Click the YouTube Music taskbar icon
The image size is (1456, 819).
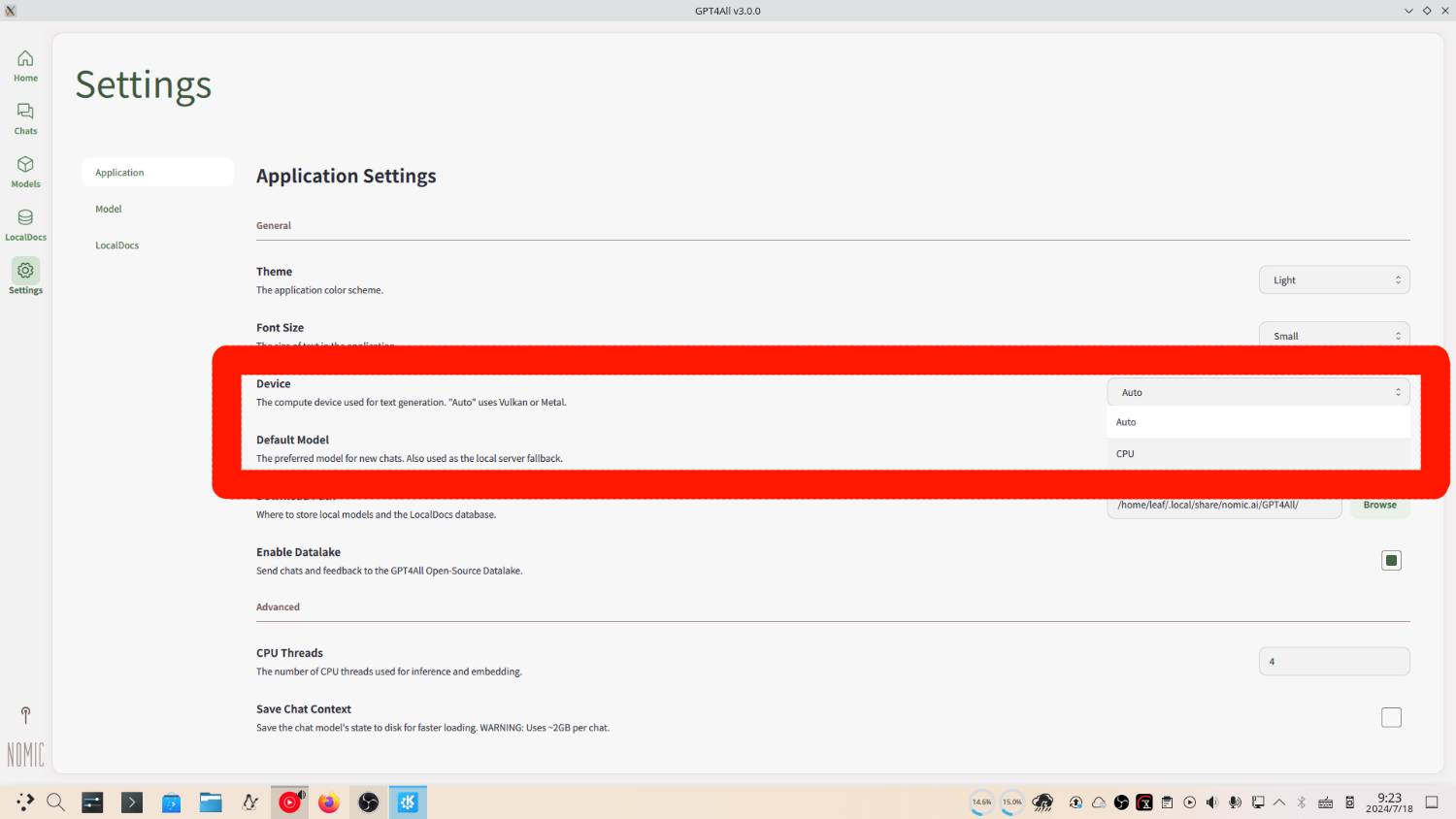coord(289,803)
